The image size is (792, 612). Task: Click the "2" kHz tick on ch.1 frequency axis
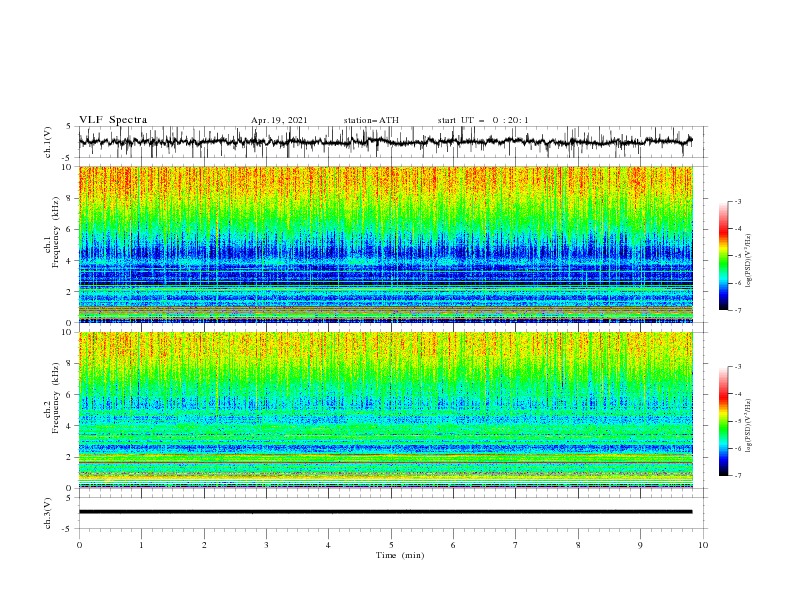pyautogui.click(x=71, y=291)
